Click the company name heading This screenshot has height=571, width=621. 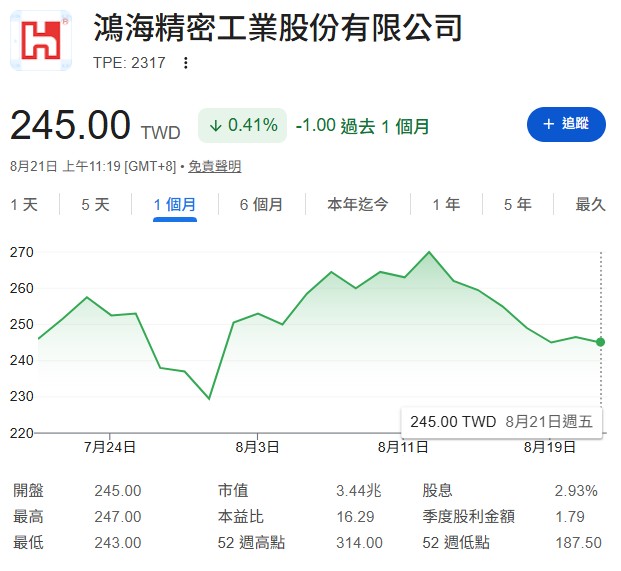click(x=278, y=28)
